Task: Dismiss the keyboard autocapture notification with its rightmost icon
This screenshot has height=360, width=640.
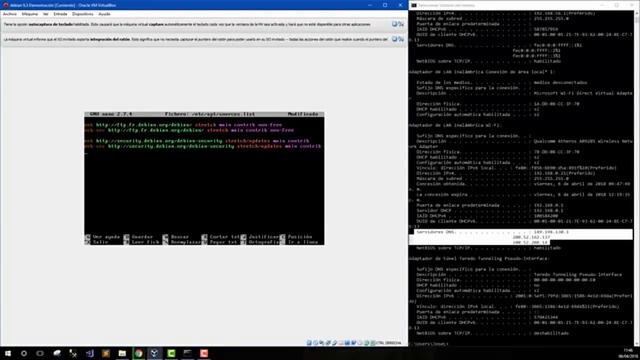Action: [401, 24]
